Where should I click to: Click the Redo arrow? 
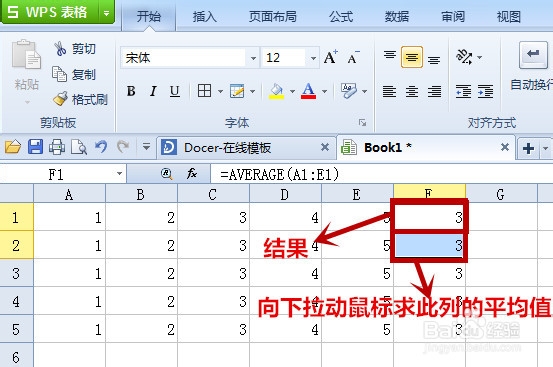[x=123, y=147]
